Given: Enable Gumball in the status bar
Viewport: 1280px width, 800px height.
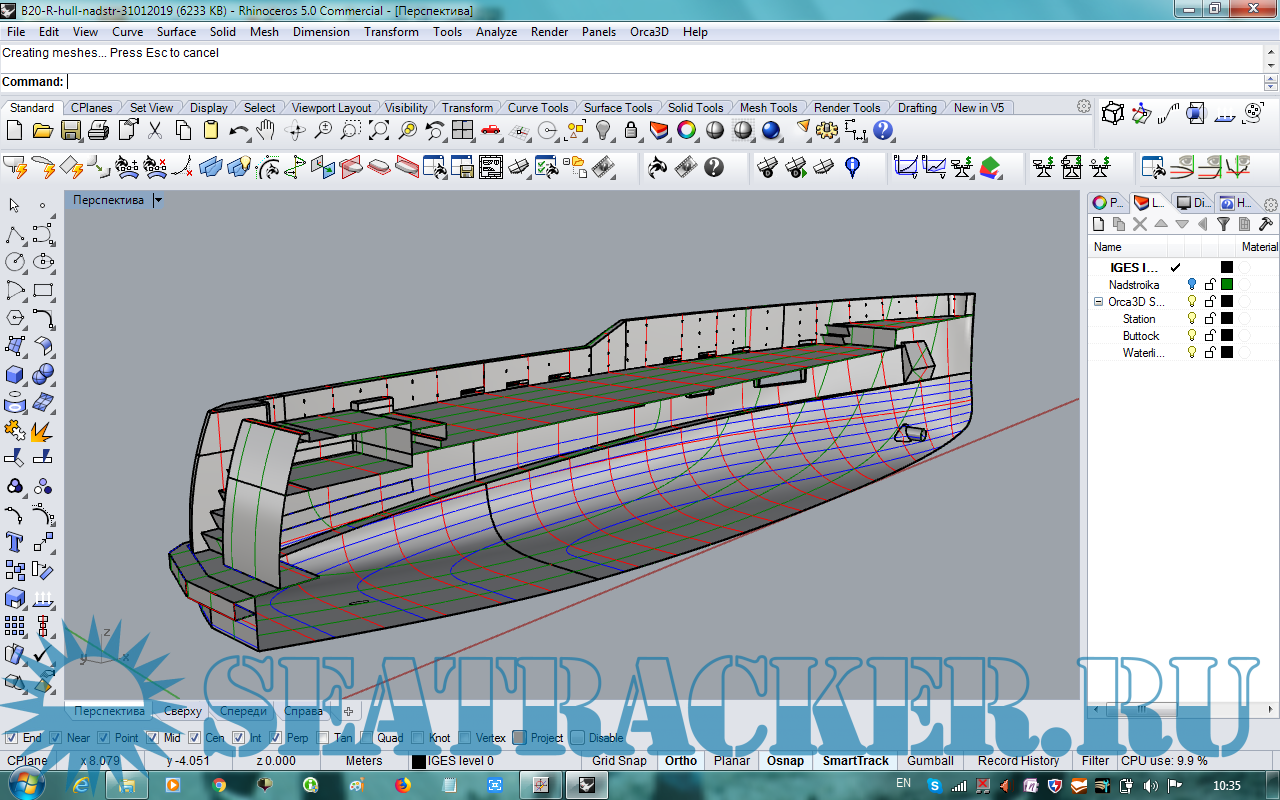Looking at the screenshot, I should 929,761.
